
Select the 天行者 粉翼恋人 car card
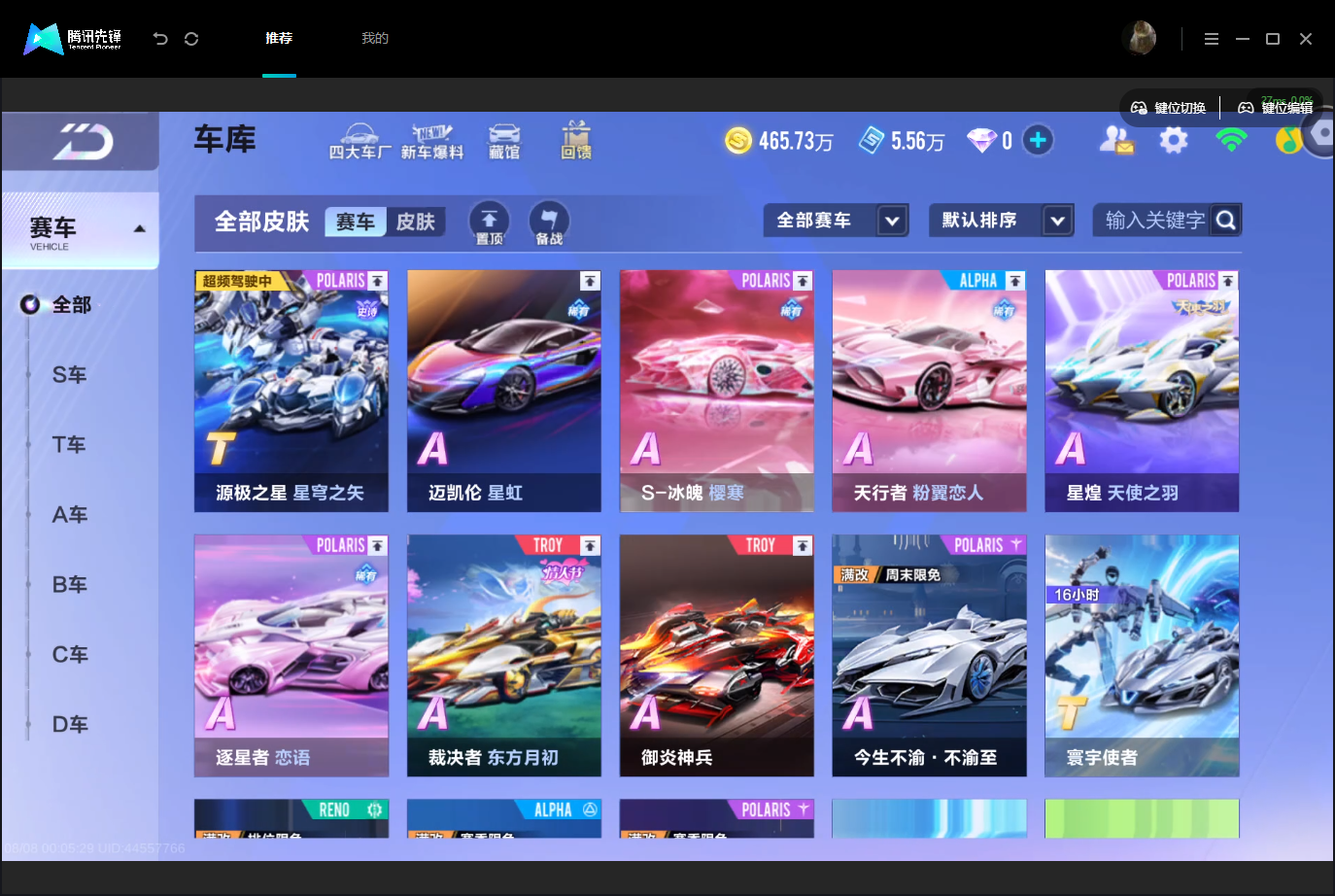tap(930, 391)
